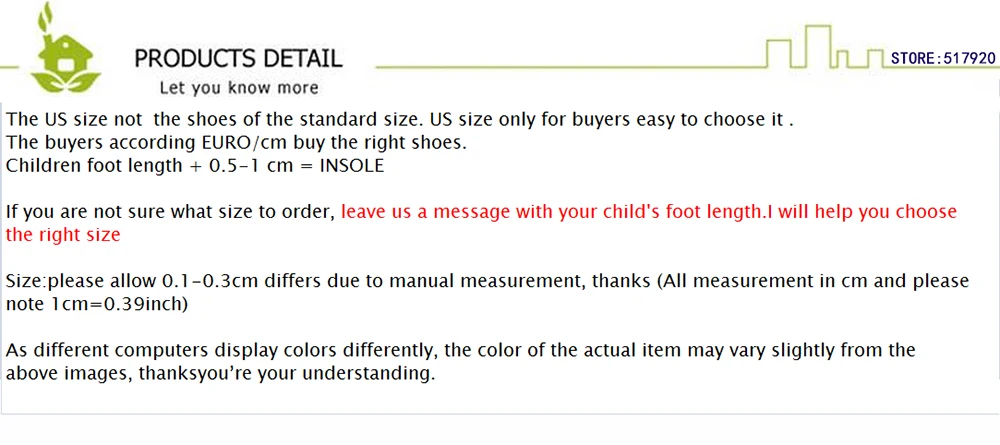Select the PRODUCTS DETAIL heading
The width and height of the screenshot is (1000, 445).
tap(238, 59)
